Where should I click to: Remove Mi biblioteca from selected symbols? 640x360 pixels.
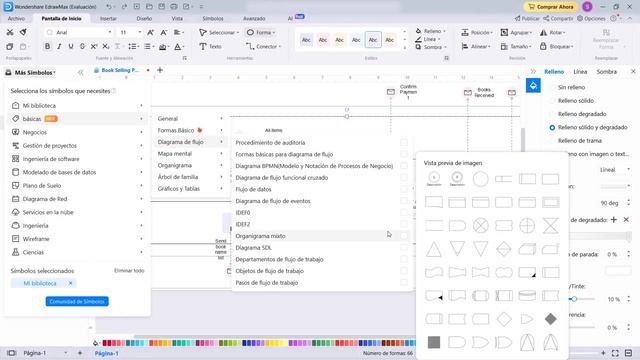click(70, 283)
